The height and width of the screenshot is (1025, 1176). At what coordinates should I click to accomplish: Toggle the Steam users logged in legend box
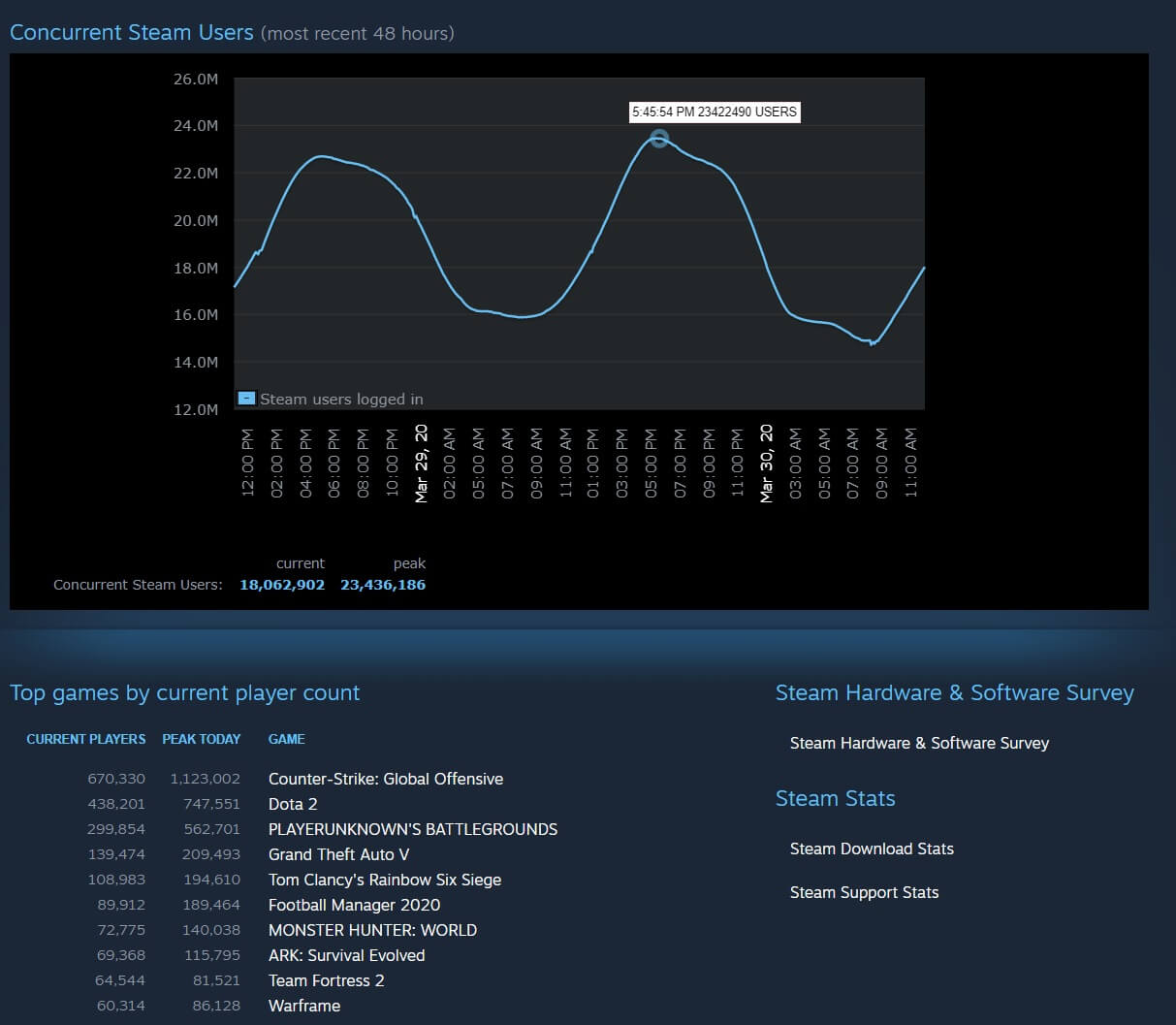point(247,399)
